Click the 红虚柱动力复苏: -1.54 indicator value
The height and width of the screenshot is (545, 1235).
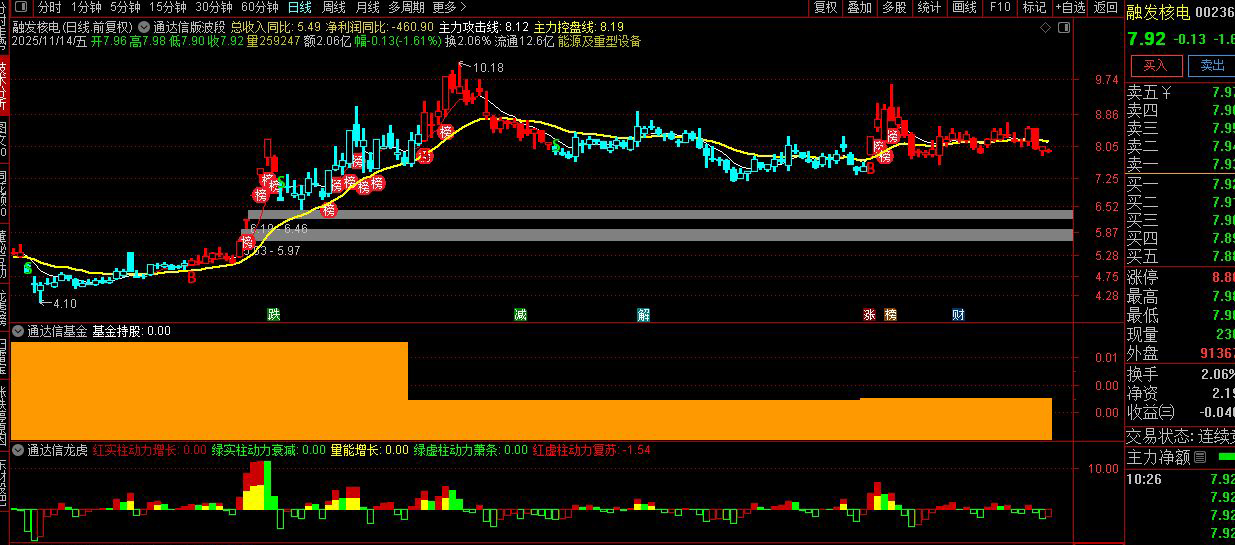(x=591, y=450)
